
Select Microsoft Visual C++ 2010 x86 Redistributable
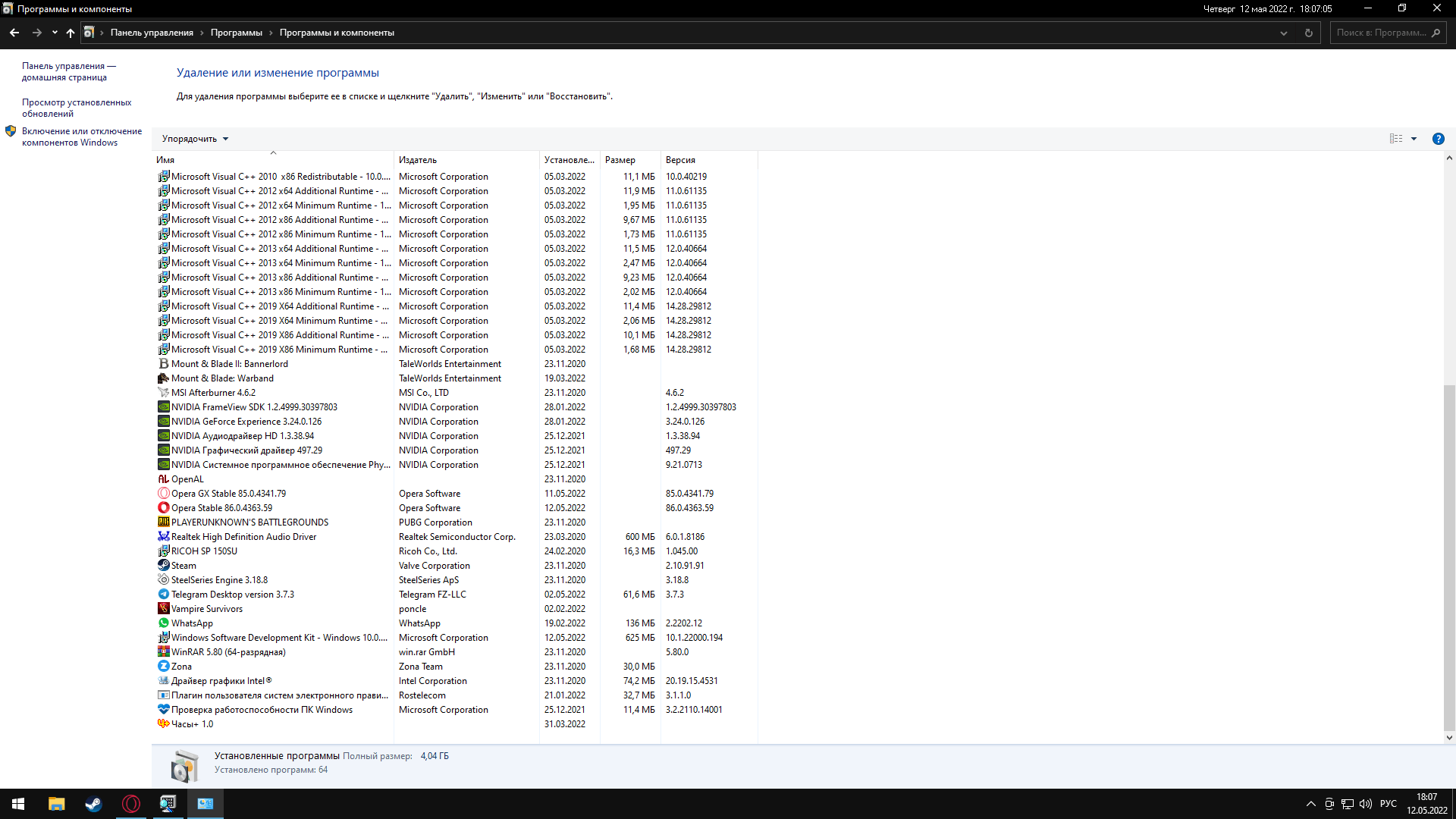coord(455,177)
